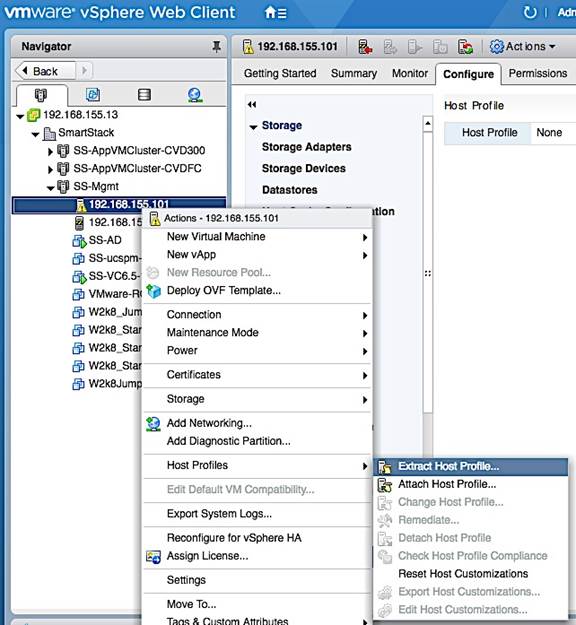Click the fifth host toolbar icon with arrows
The image size is (576, 625).
(x=465, y=47)
